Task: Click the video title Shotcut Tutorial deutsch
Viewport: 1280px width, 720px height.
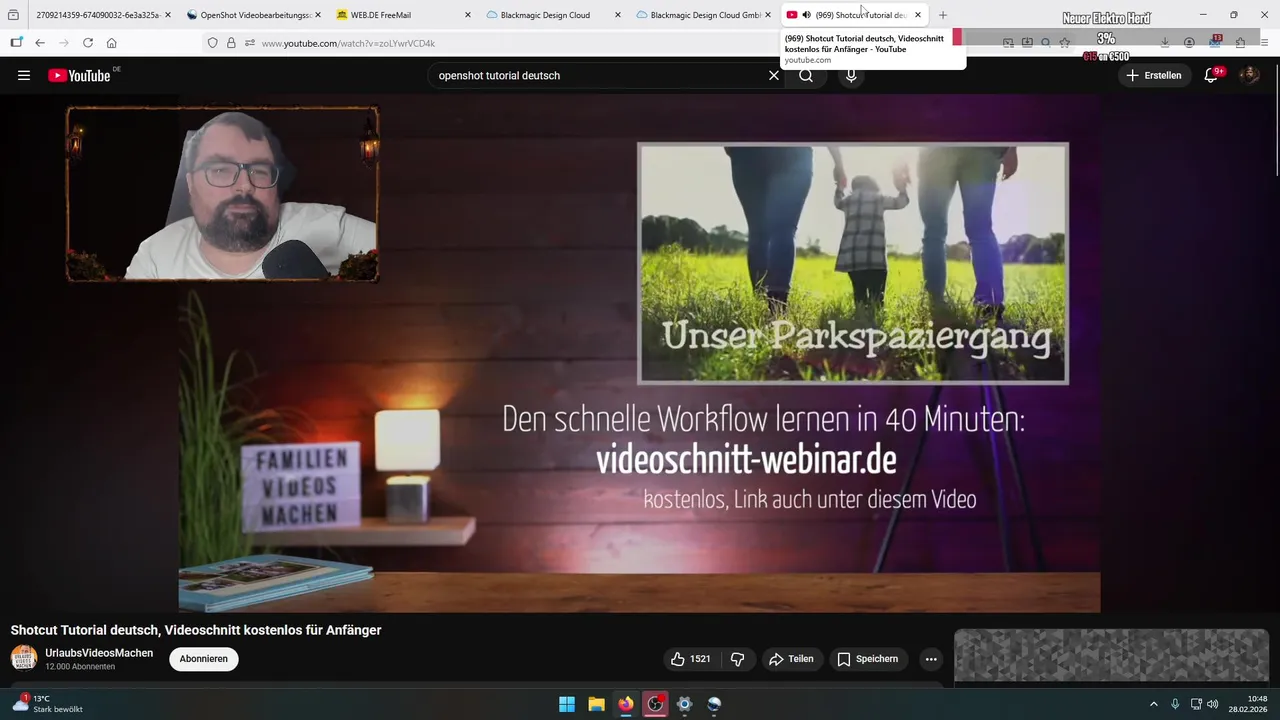Action: coord(196,630)
